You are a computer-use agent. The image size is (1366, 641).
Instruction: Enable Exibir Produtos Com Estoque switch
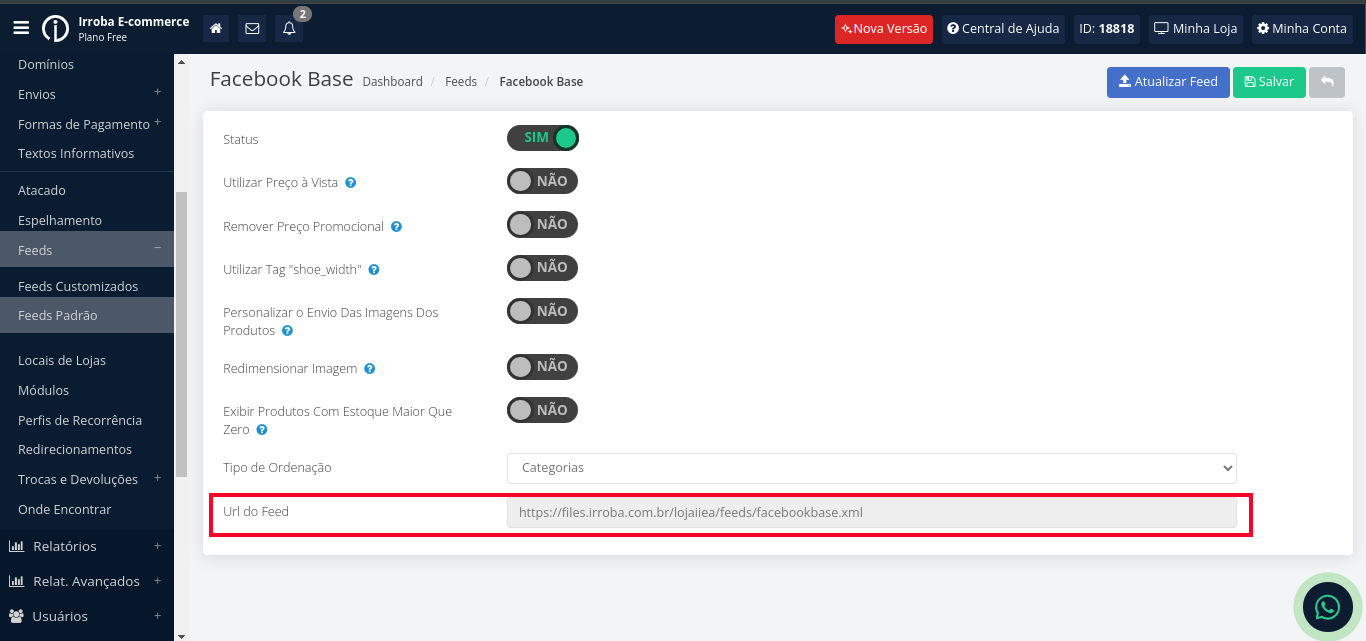pos(543,410)
